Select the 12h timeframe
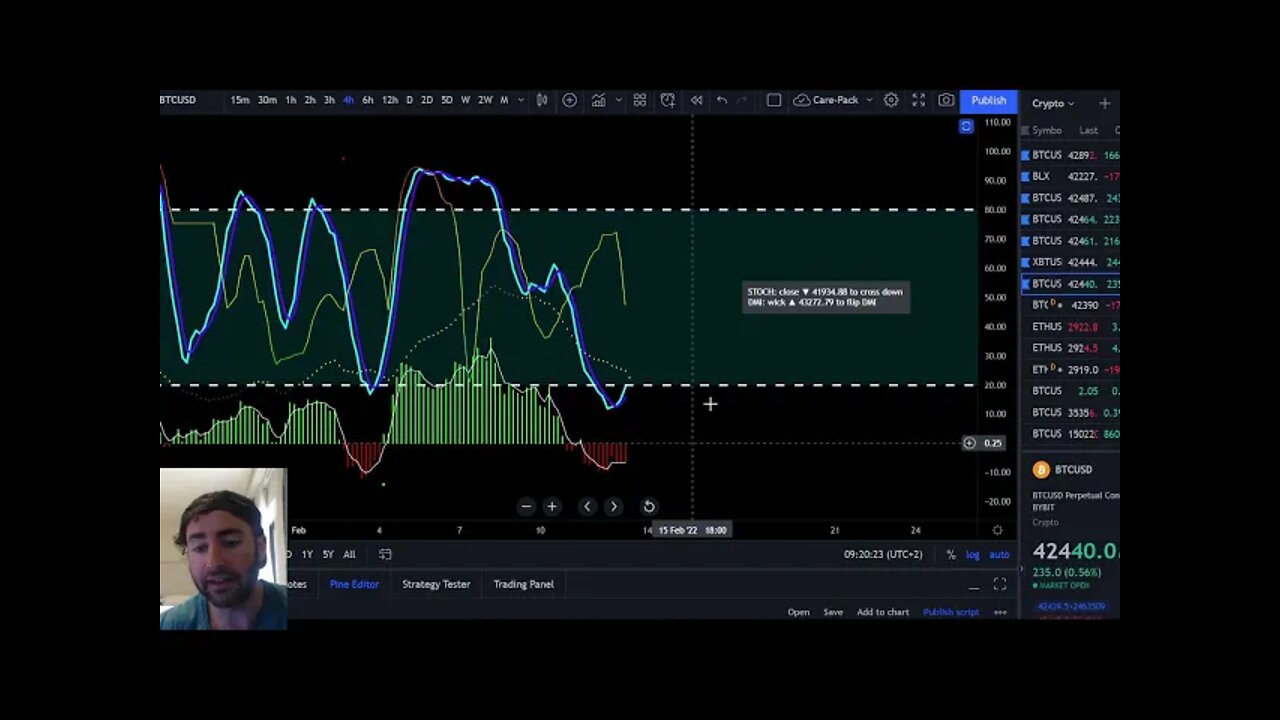The width and height of the screenshot is (1280, 720). coord(389,100)
